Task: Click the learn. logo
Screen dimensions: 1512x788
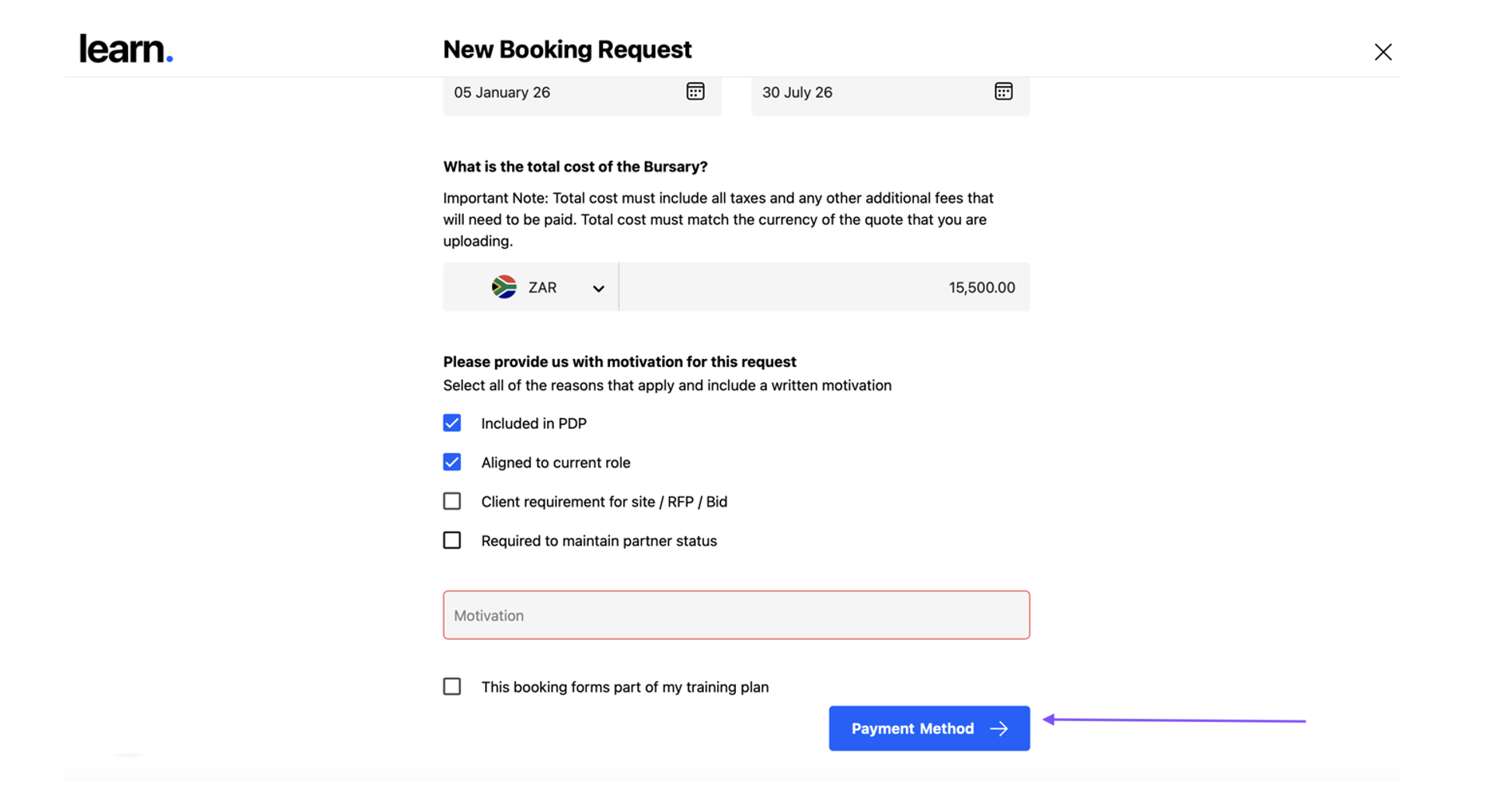Action: (126, 49)
